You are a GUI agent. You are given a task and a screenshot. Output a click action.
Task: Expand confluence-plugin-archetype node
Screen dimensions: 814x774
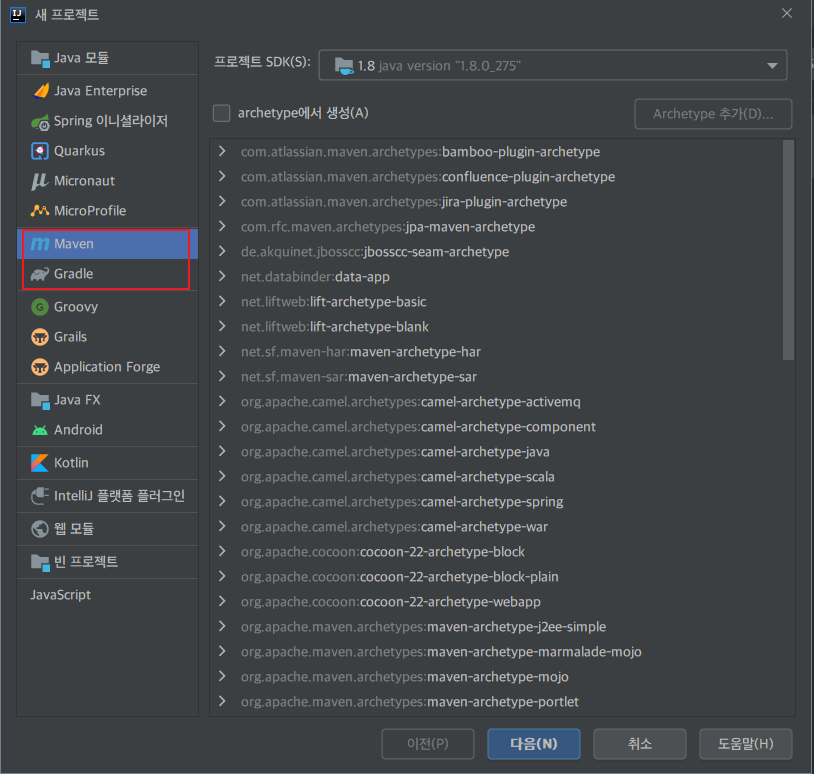pos(222,176)
